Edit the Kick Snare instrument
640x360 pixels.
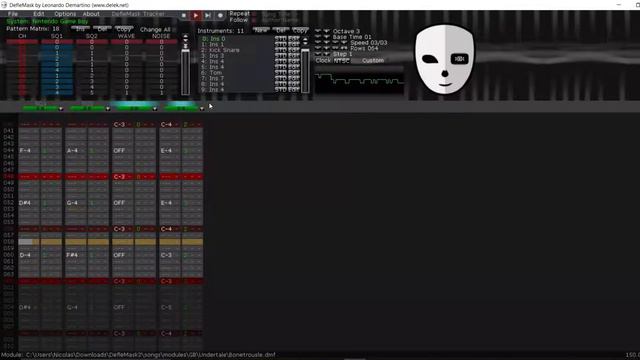(294, 50)
